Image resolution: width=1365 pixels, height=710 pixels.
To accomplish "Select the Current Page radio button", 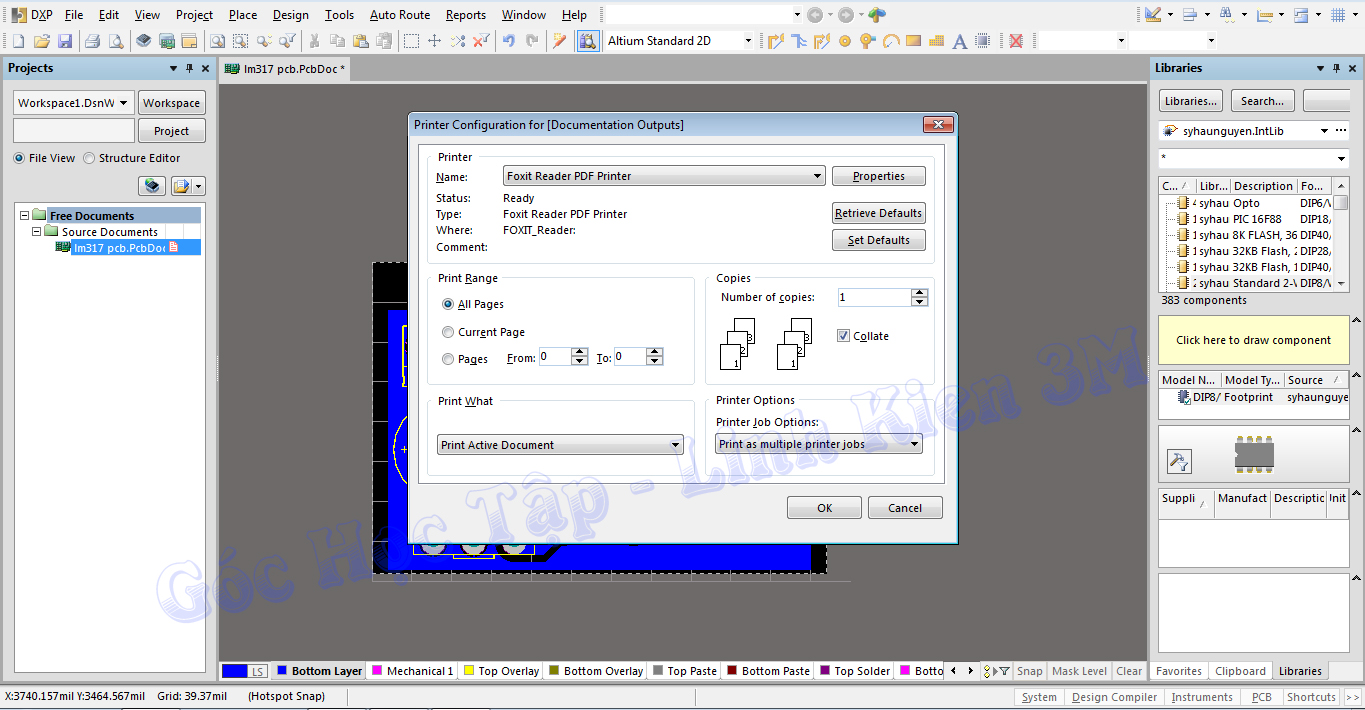I will [448, 332].
